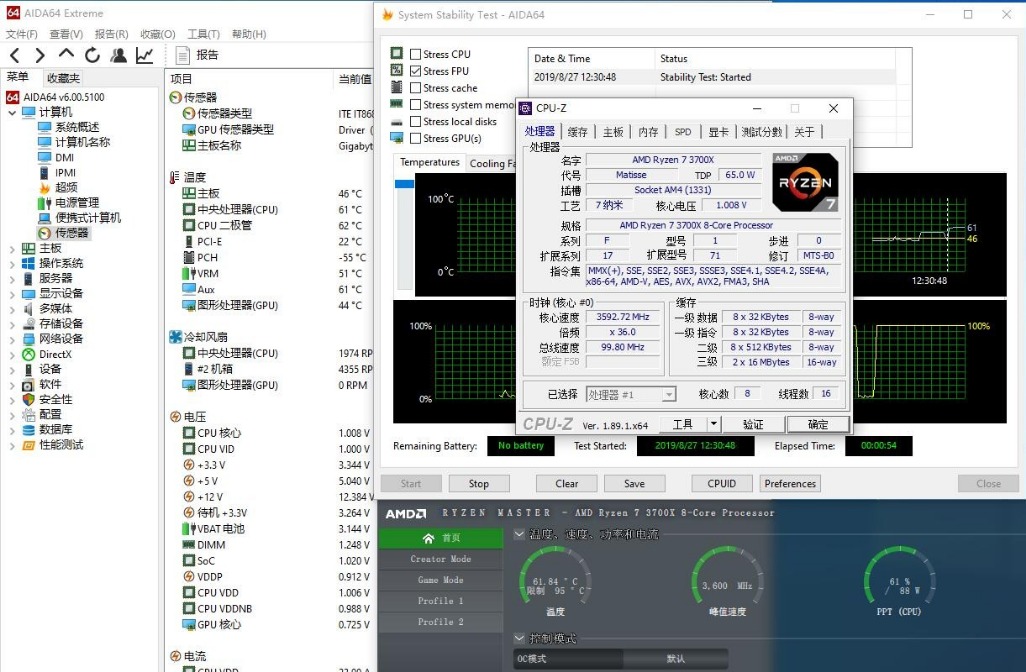This screenshot has height=672, width=1026.
Task: Open the 文件(F) menu
Action: tap(22, 34)
